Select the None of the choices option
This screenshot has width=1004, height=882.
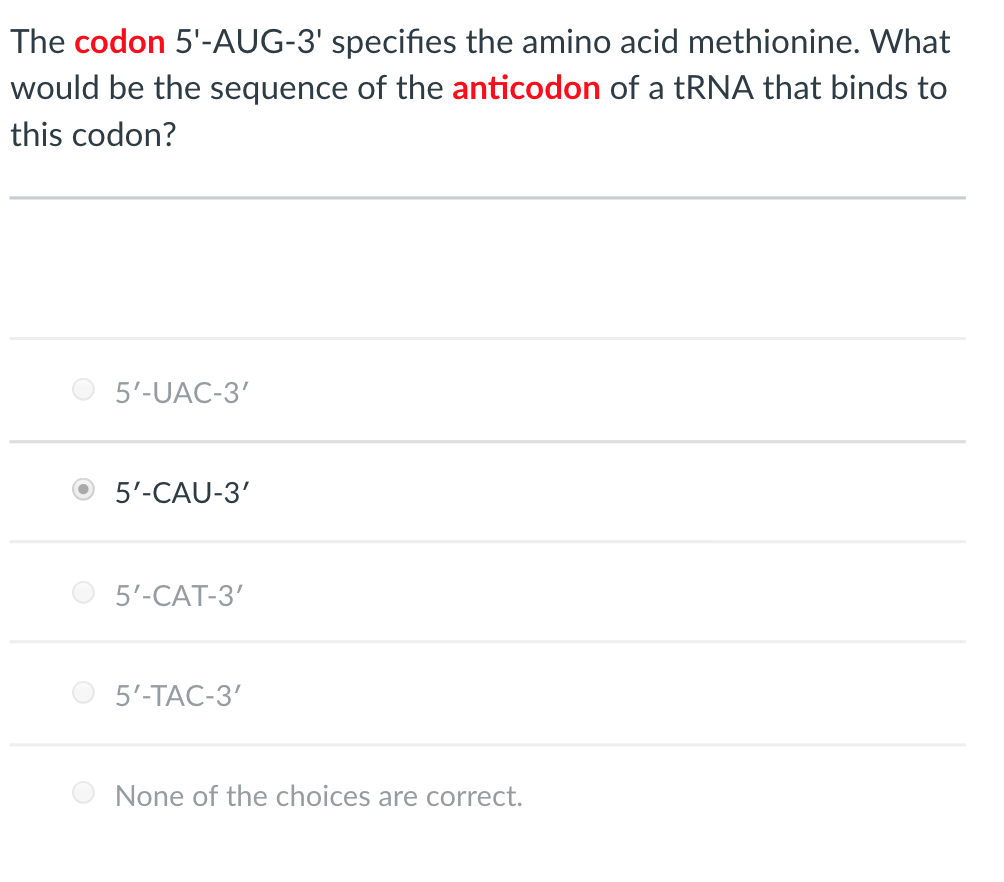(83, 792)
